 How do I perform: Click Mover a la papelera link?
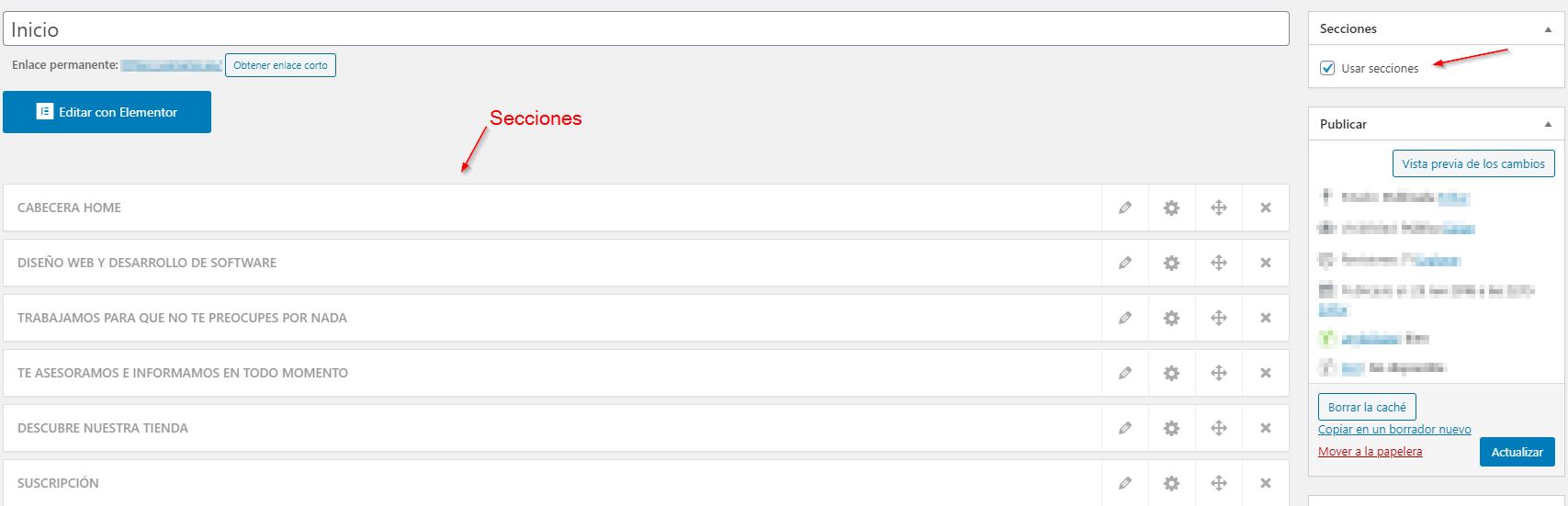[x=1370, y=451]
